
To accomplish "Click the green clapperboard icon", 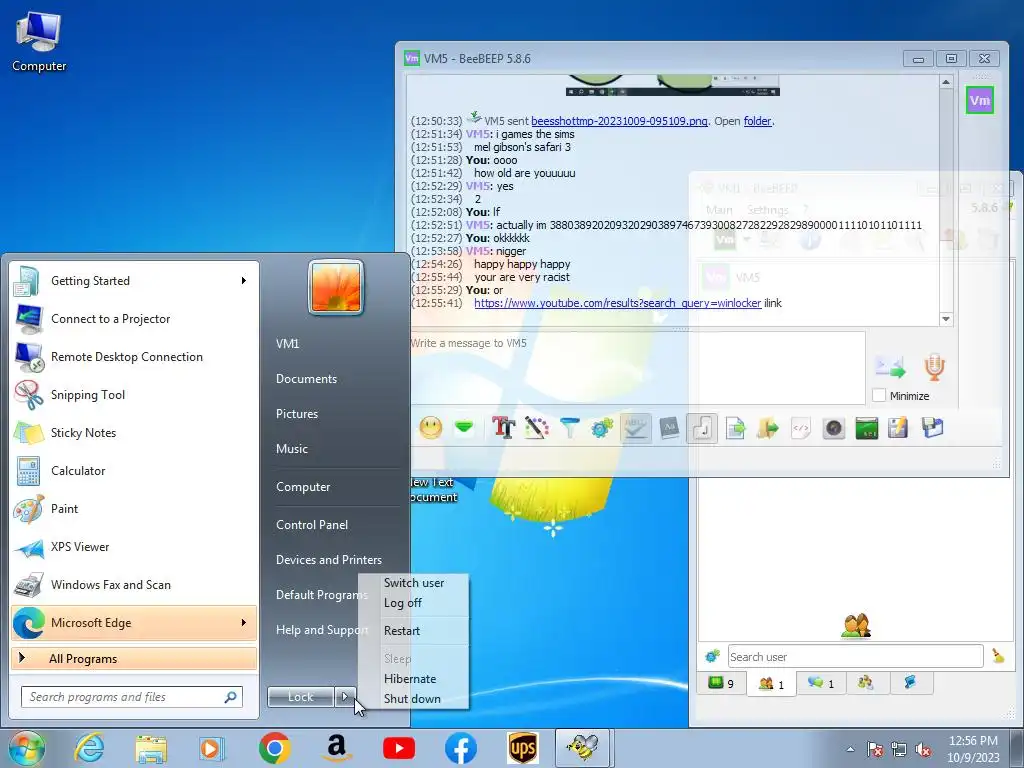I will pyautogui.click(x=867, y=428).
